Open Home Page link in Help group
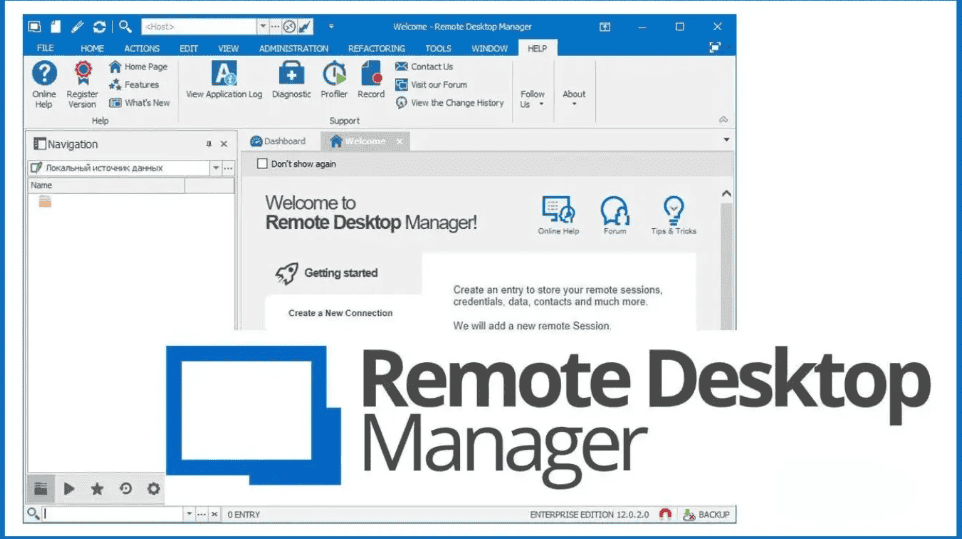 tap(138, 66)
